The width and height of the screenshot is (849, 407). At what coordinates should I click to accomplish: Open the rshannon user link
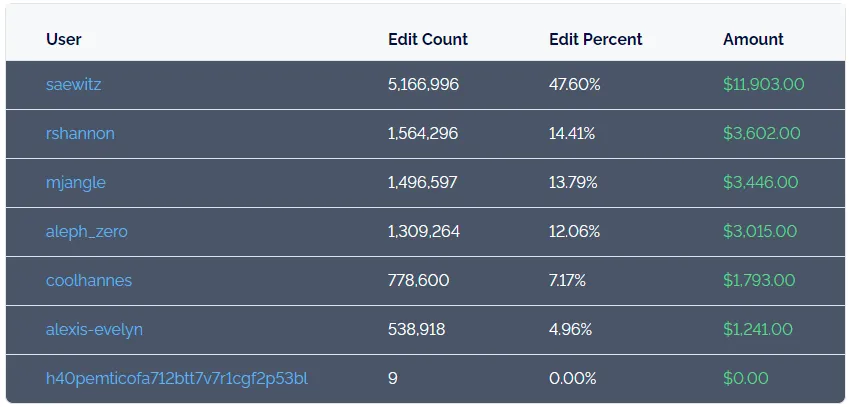[x=80, y=134]
